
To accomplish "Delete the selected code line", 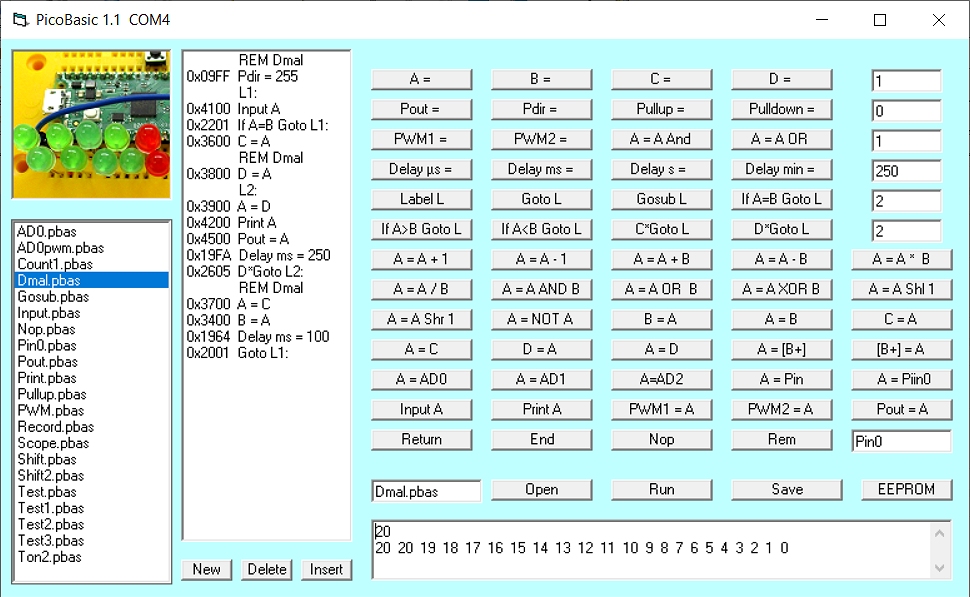I will pos(267,569).
